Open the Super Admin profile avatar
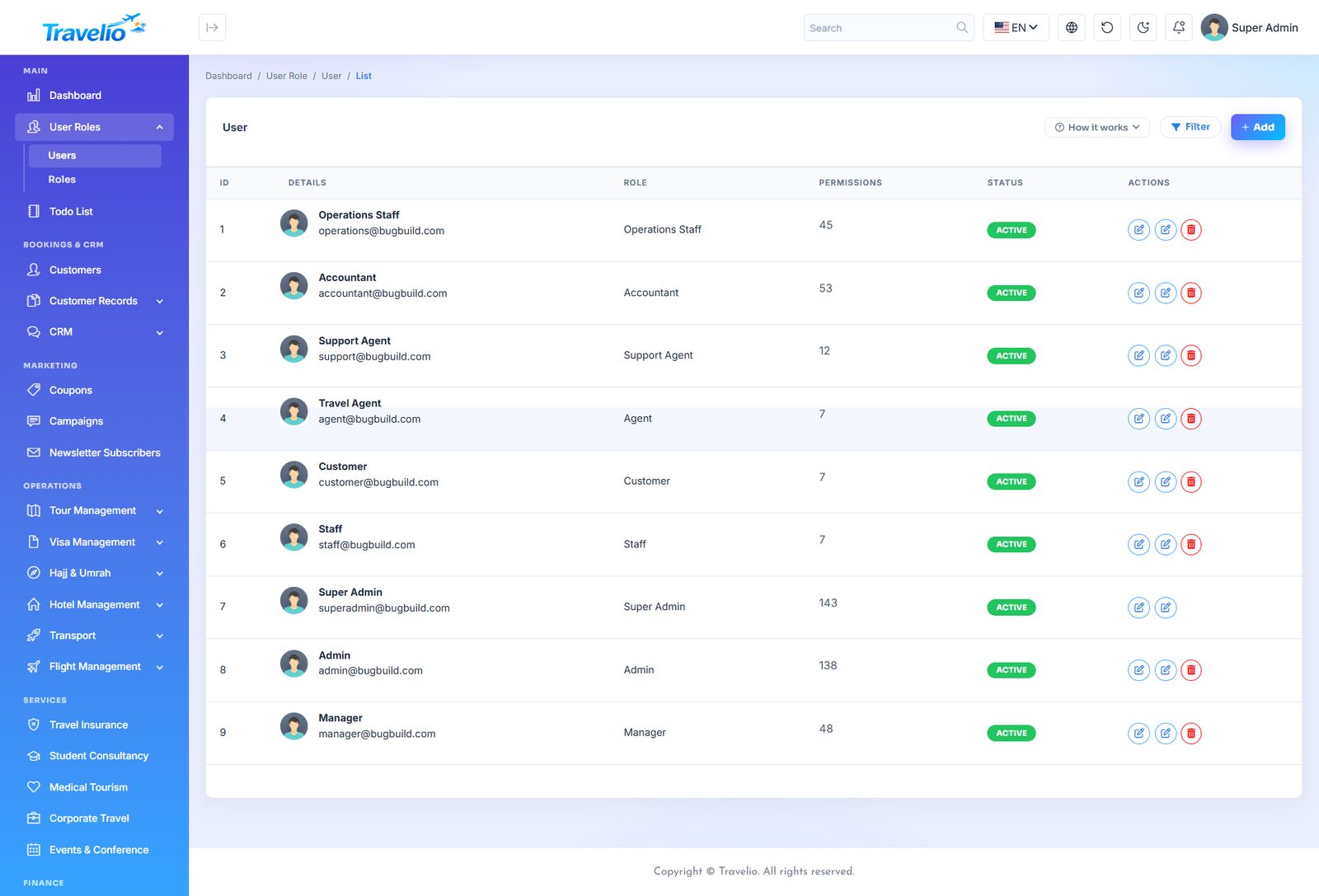 (x=1213, y=27)
